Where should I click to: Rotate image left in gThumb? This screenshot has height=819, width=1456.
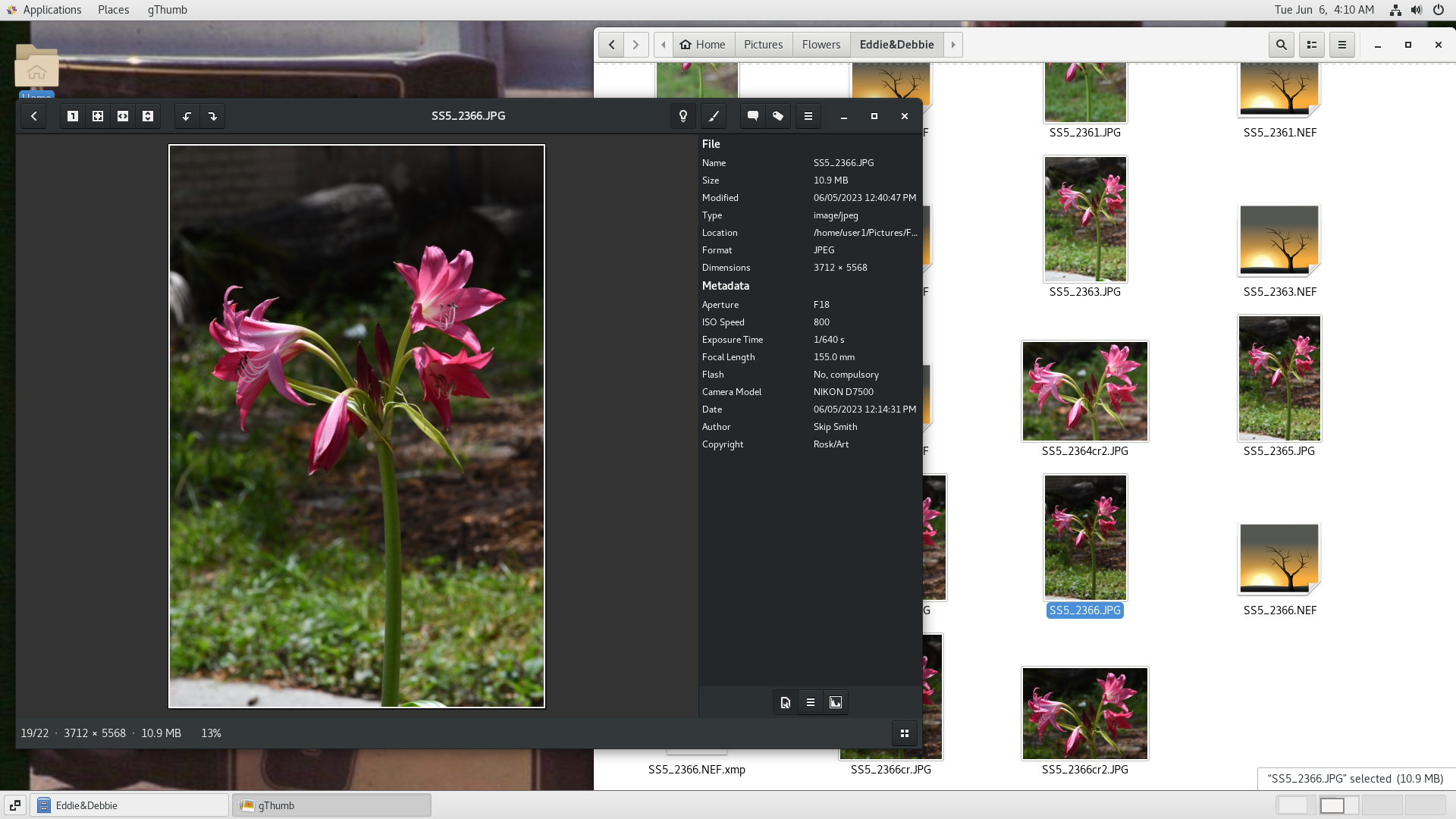187,116
